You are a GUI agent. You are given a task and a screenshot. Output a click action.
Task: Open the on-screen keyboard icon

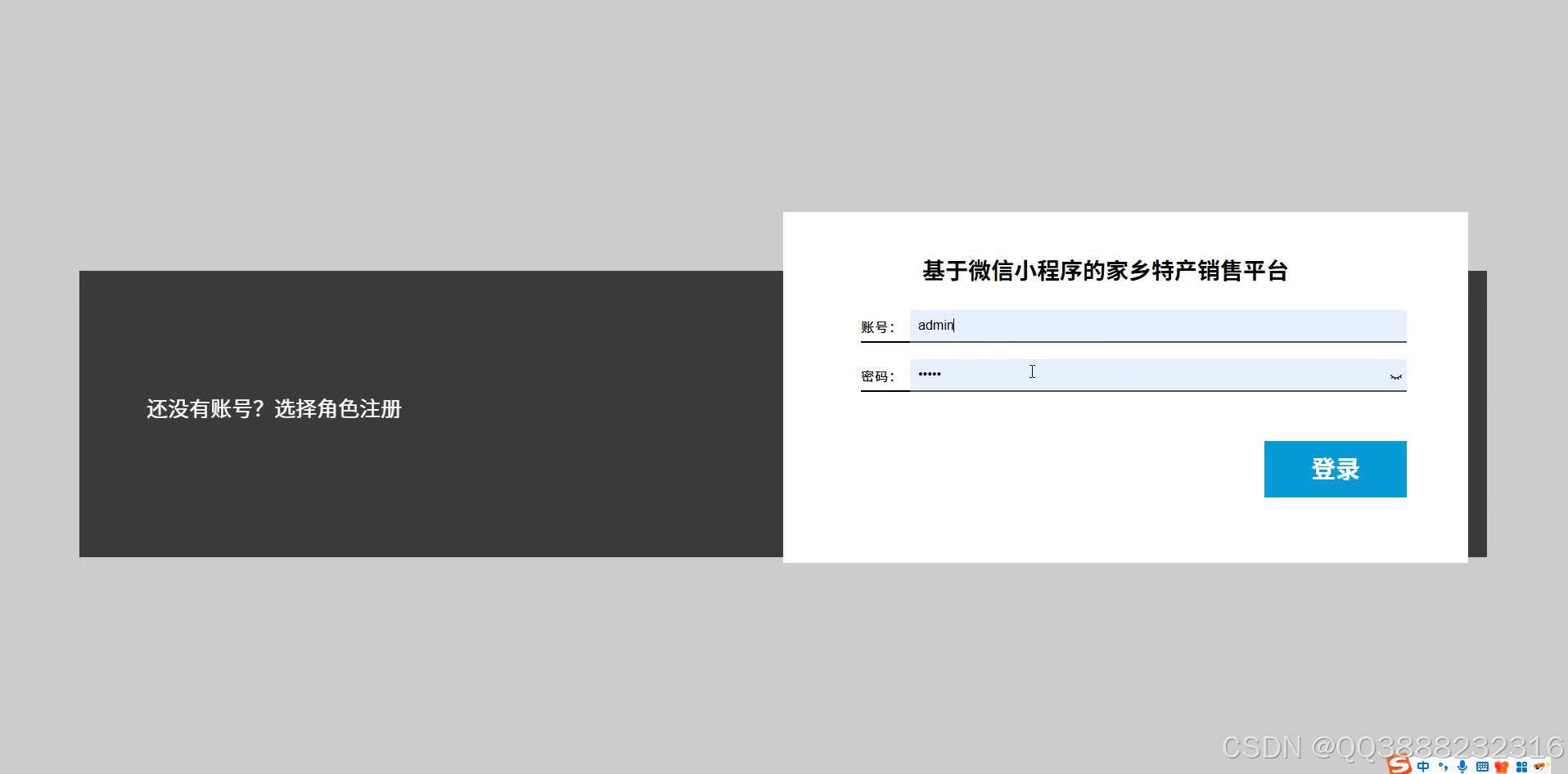[1481, 767]
